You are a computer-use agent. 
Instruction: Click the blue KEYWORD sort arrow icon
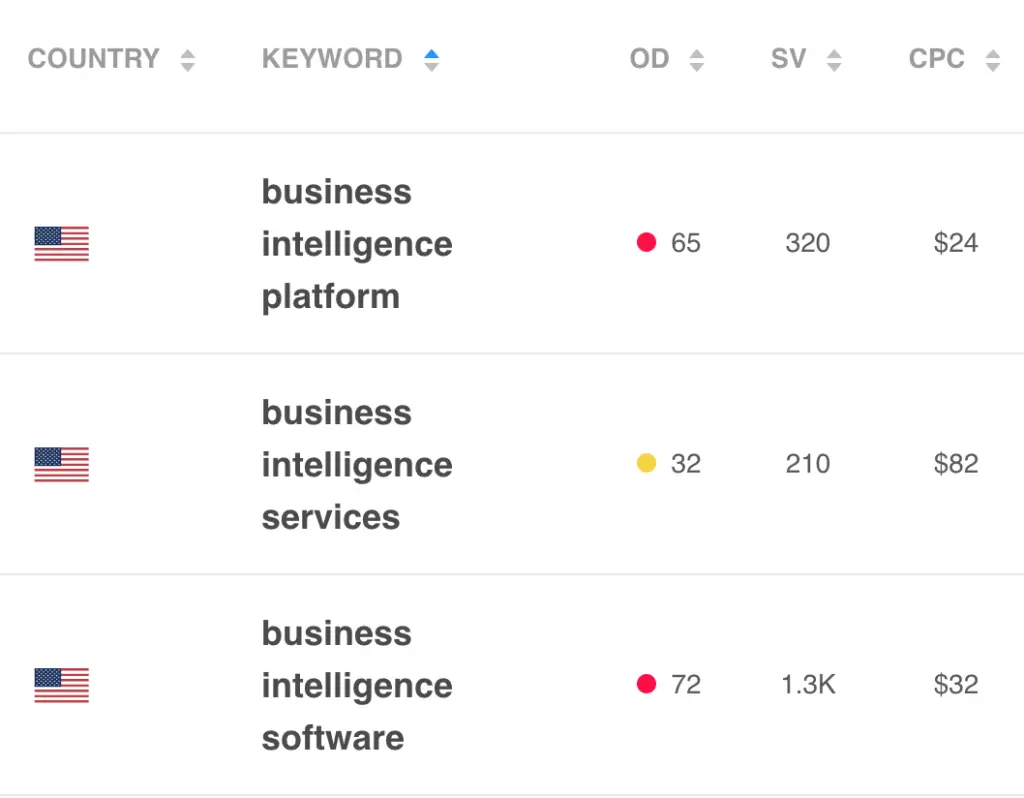(x=431, y=60)
